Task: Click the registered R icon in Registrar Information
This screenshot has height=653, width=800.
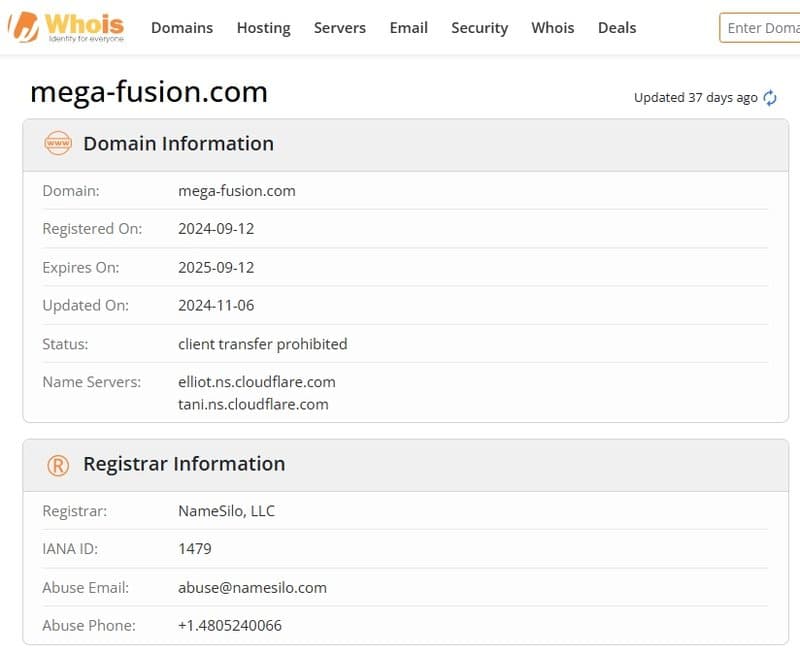Action: [58, 465]
